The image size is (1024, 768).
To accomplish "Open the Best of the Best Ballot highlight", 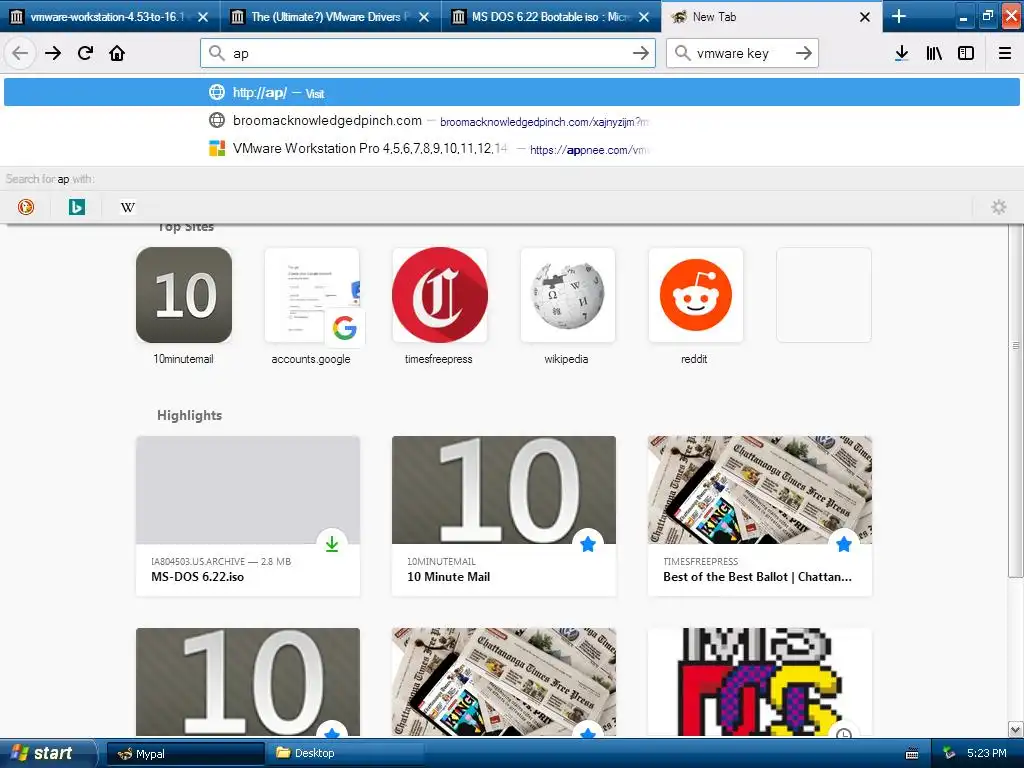I will (760, 516).
